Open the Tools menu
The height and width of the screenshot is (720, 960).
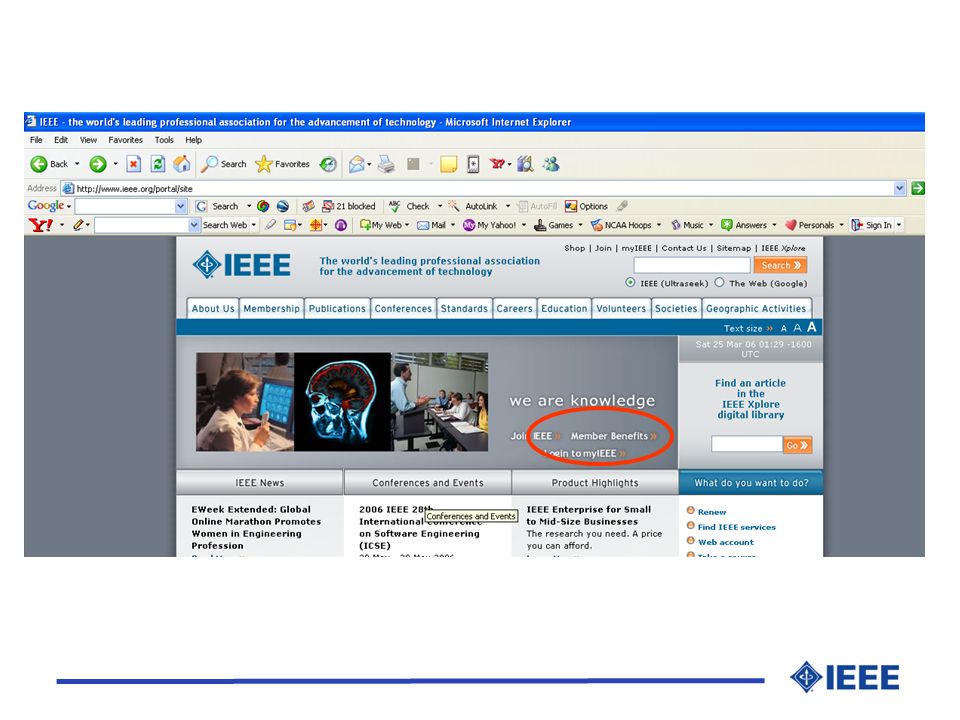tap(164, 140)
